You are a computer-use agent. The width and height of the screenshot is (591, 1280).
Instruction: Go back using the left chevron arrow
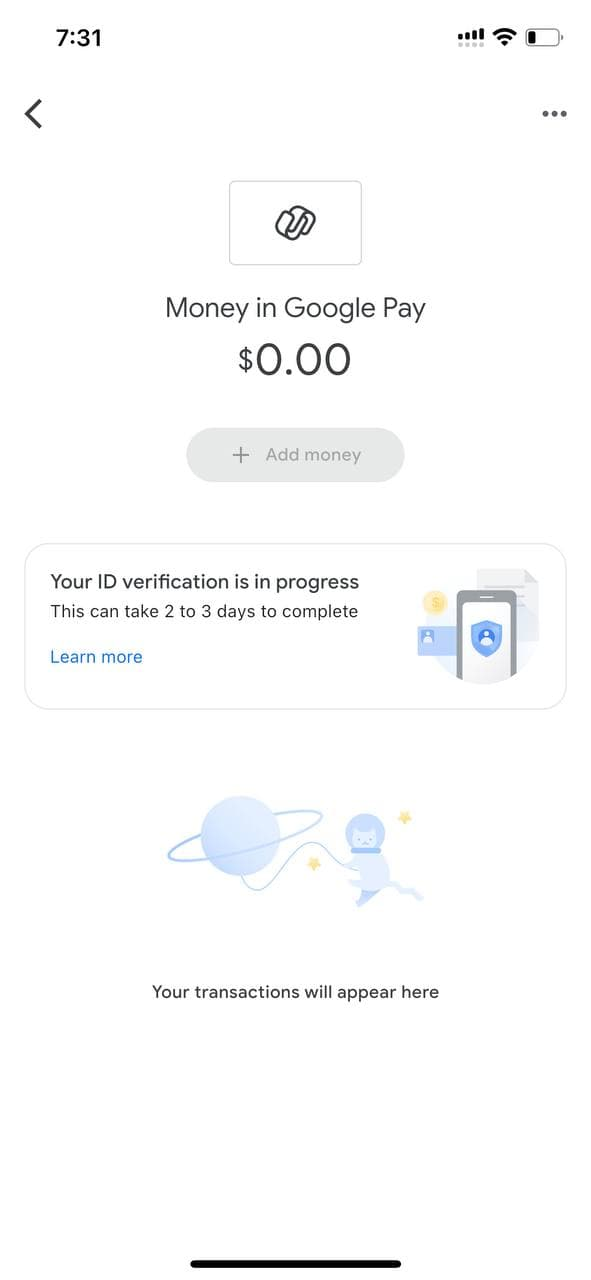tap(34, 114)
